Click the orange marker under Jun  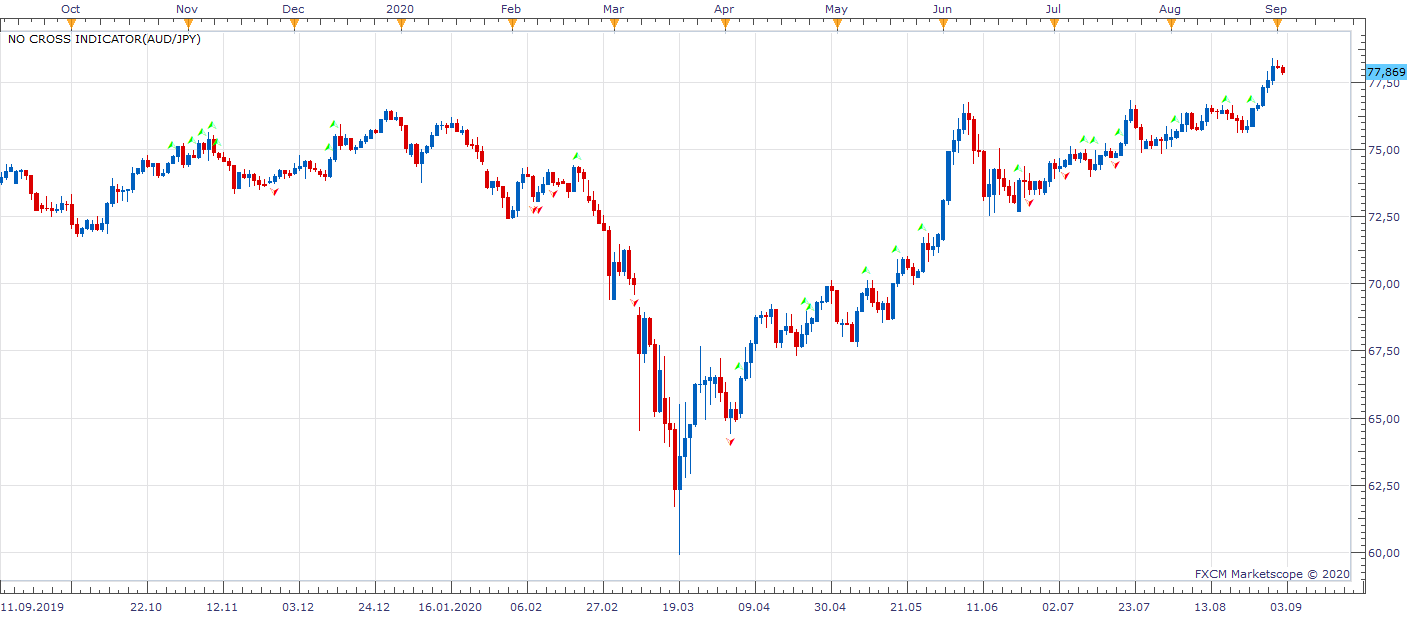point(942,24)
